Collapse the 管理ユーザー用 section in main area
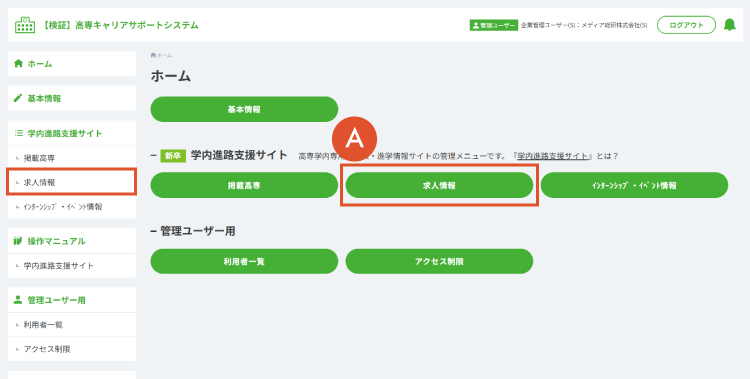 (x=154, y=231)
